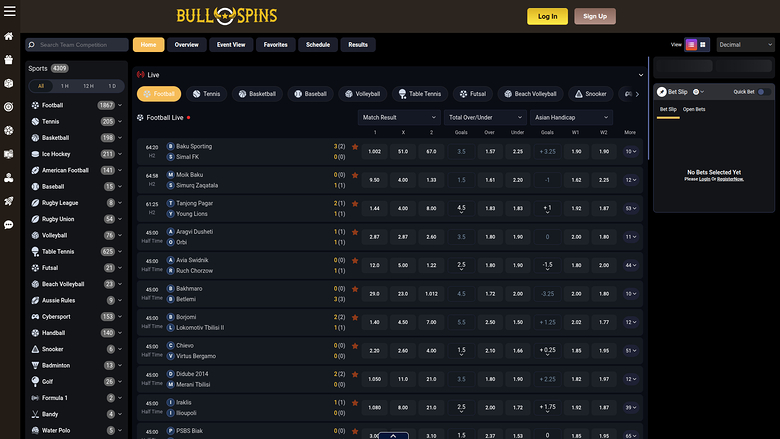Select the All time filter
This screenshot has width=780, height=439.
41,86
